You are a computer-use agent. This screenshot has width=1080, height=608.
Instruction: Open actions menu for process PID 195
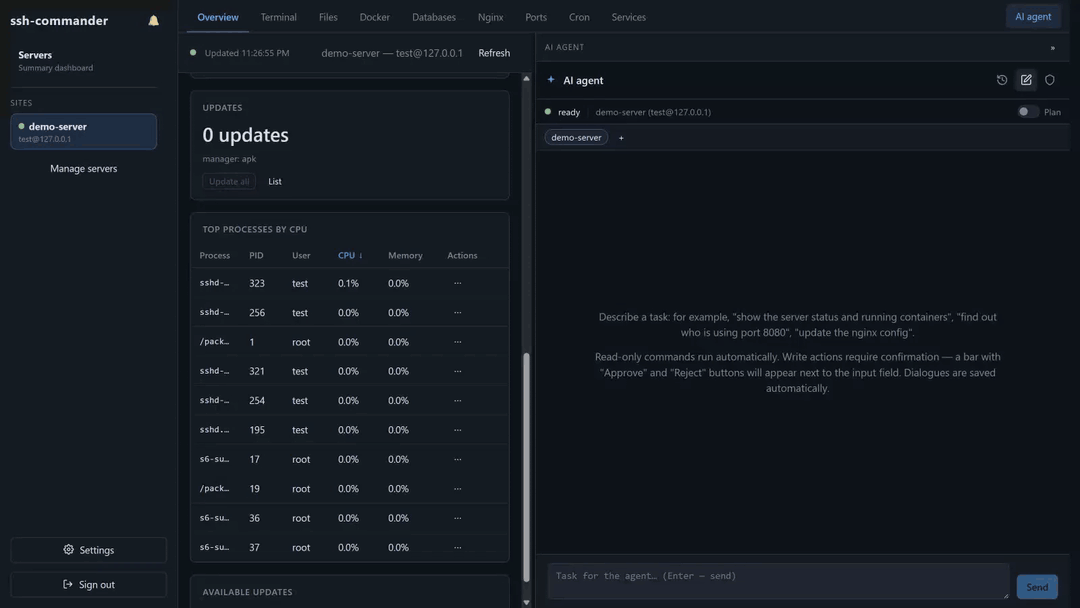tap(457, 430)
